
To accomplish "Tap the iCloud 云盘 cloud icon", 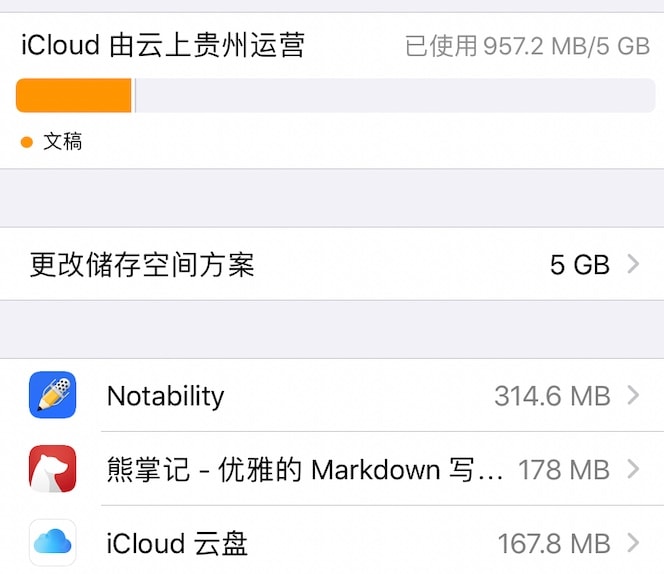I will 53,542.
